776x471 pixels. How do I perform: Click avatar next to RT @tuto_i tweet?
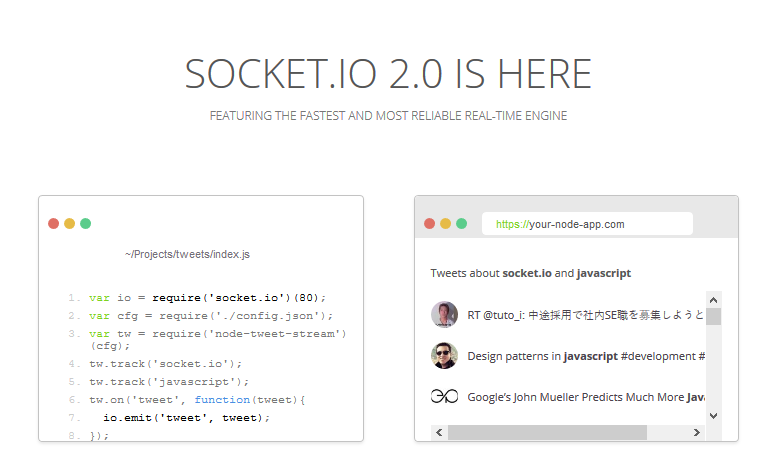444,314
